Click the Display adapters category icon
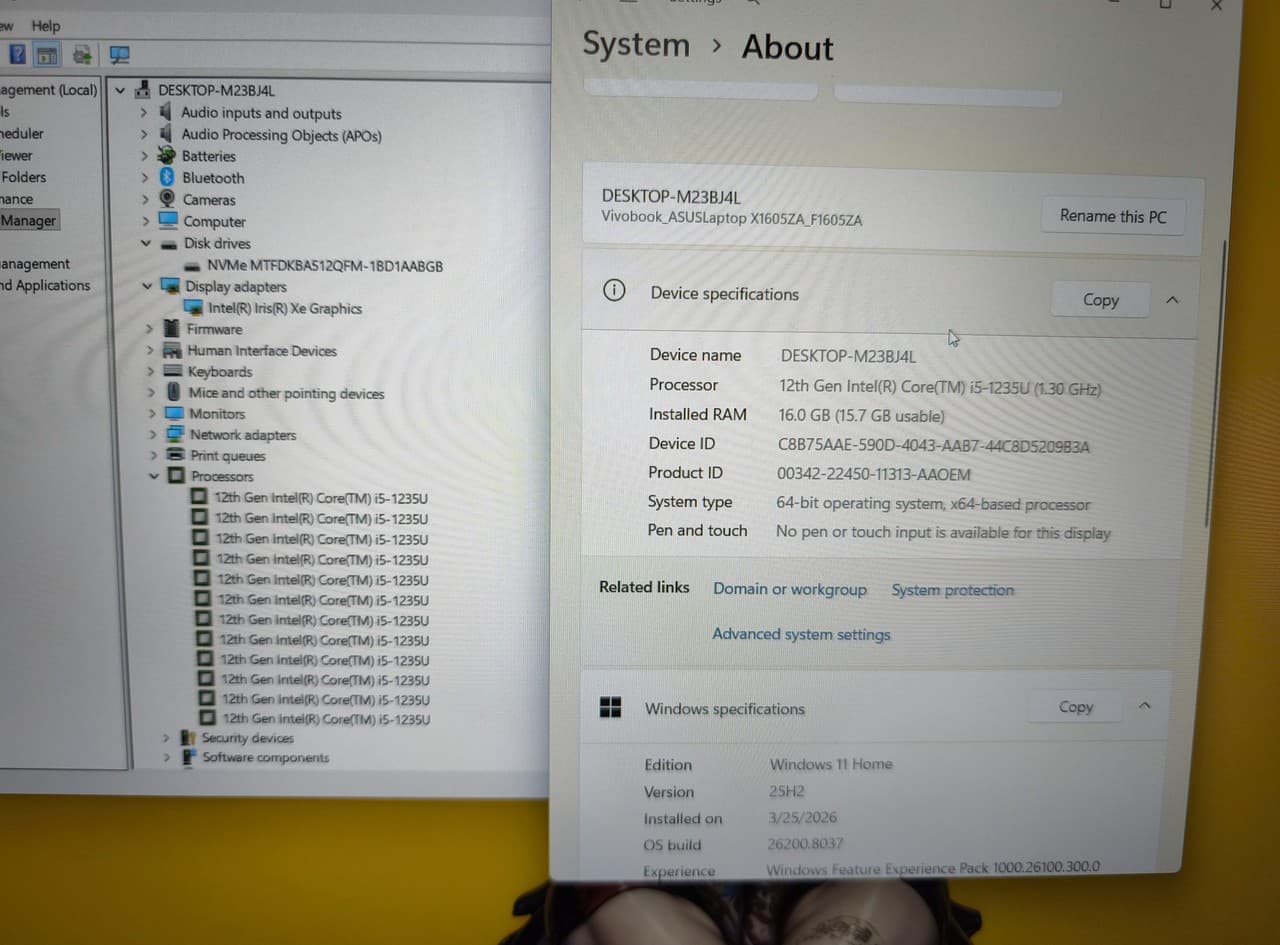 pos(170,286)
